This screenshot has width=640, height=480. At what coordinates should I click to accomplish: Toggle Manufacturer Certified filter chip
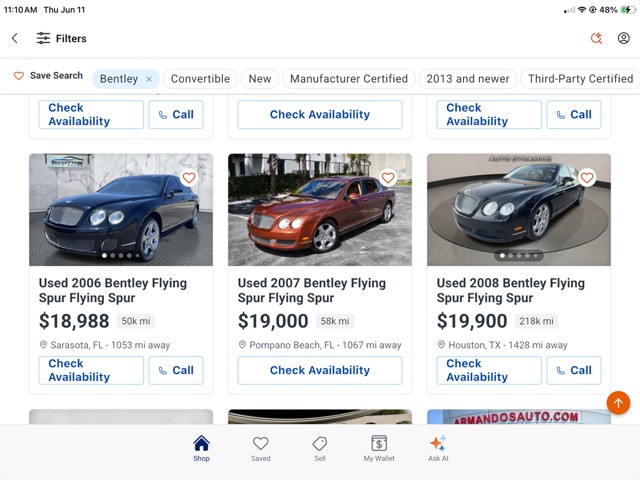click(349, 79)
